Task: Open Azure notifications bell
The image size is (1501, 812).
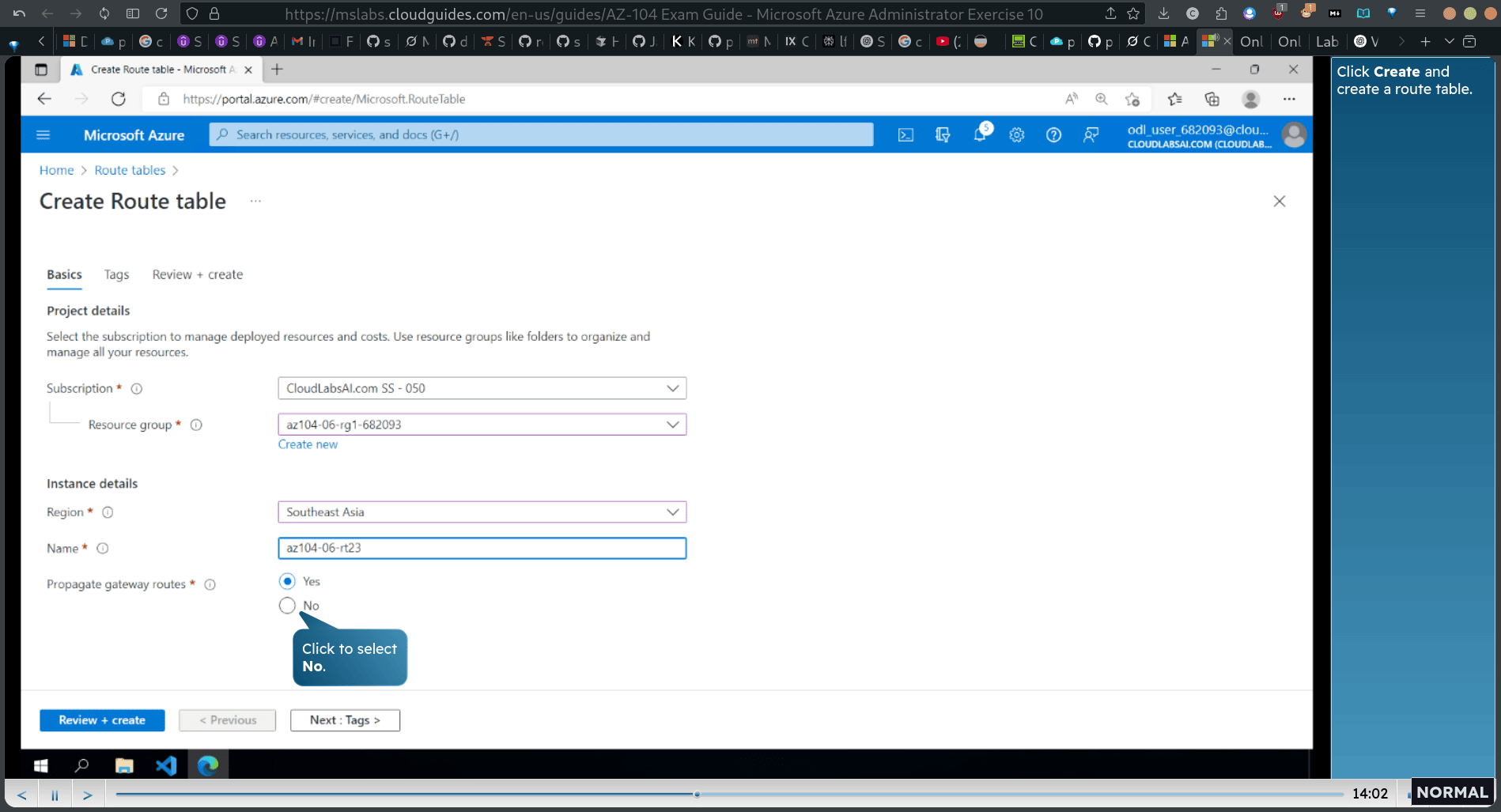Action: pos(980,134)
